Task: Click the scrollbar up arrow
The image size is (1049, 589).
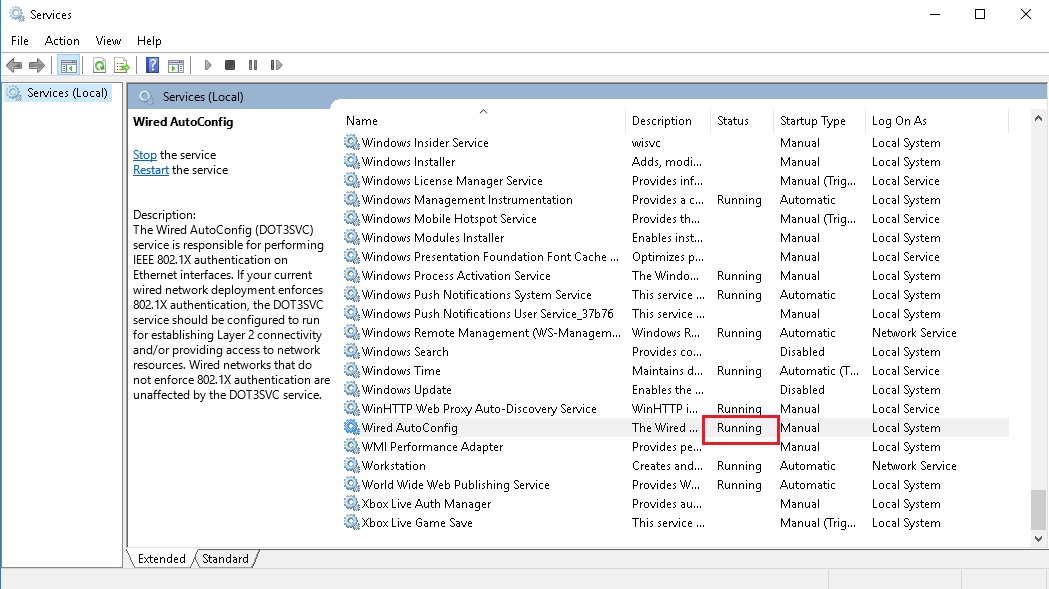Action: (x=1038, y=118)
